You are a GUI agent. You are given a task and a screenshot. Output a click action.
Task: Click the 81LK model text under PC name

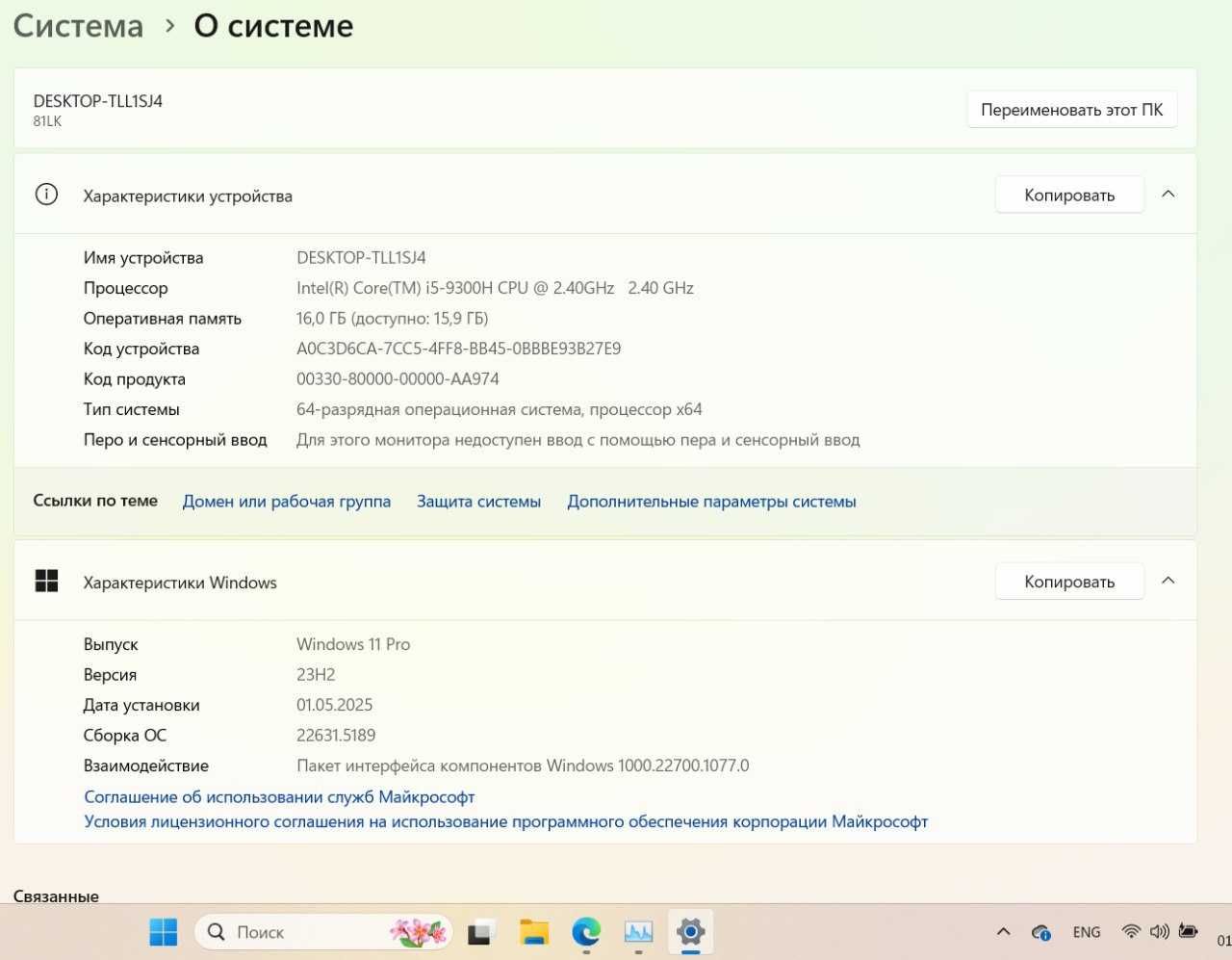[x=47, y=121]
